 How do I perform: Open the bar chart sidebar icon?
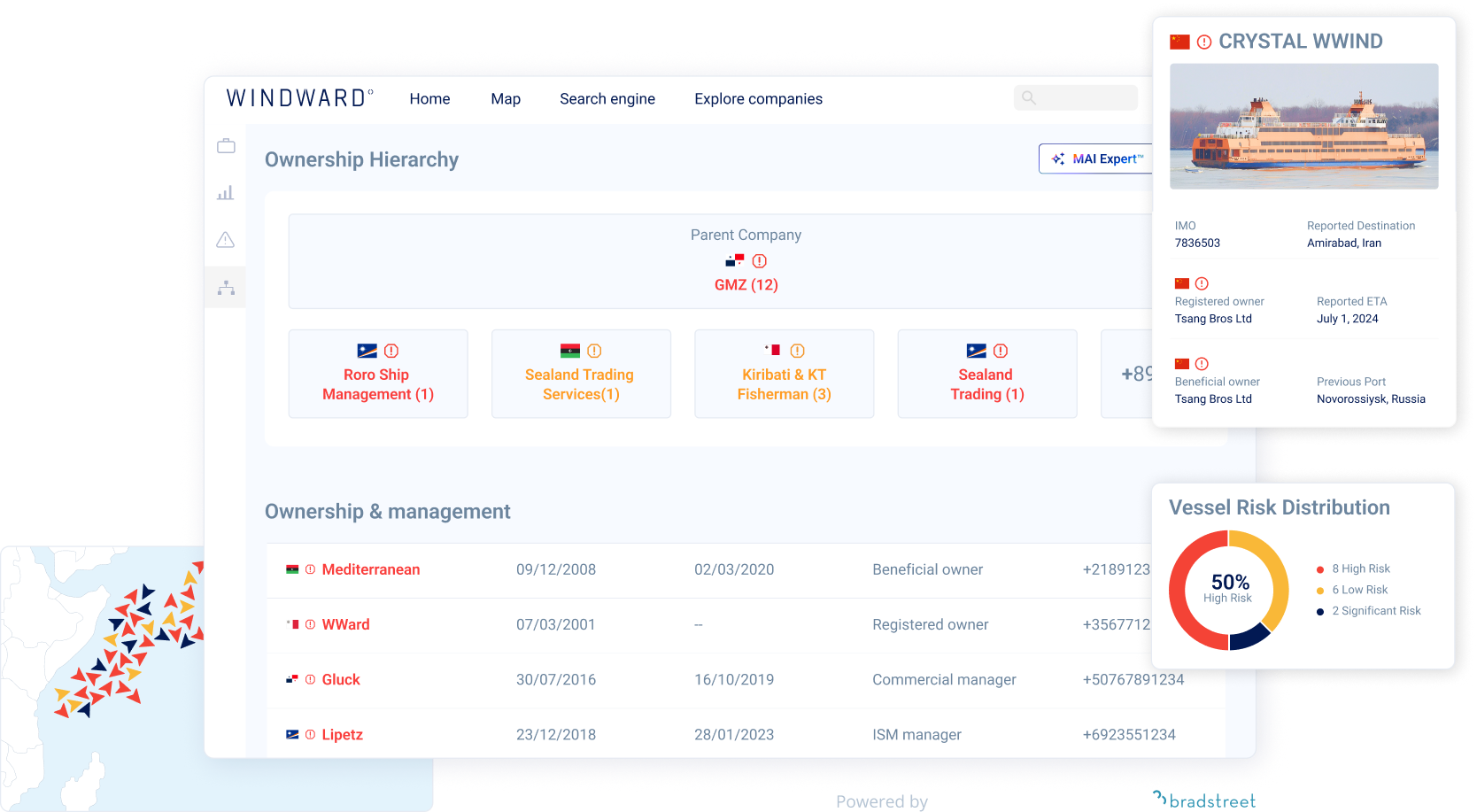coord(226,192)
